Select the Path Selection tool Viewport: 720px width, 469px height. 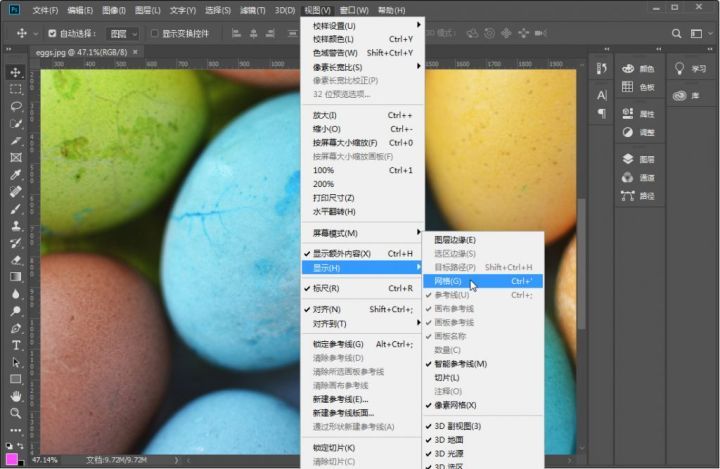pos(16,362)
